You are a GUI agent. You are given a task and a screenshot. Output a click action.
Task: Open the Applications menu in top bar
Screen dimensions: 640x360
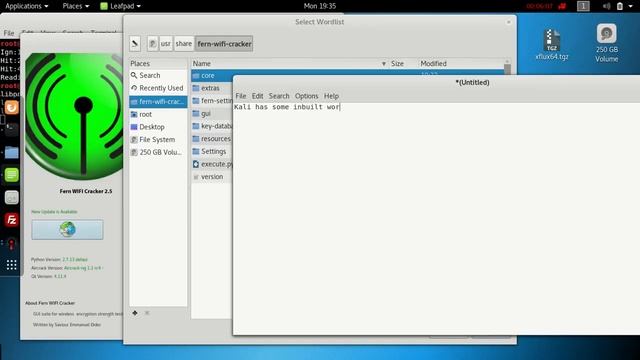tap(27, 6)
